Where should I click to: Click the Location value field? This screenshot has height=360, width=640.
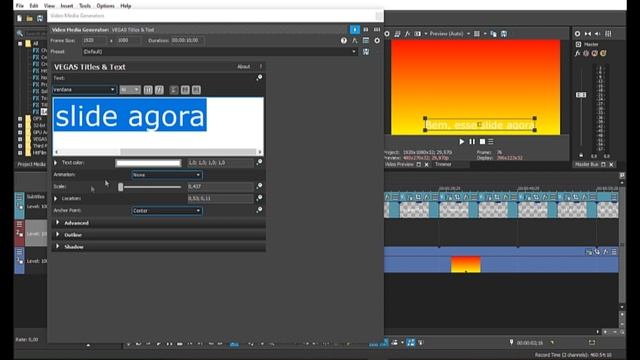(x=220, y=198)
